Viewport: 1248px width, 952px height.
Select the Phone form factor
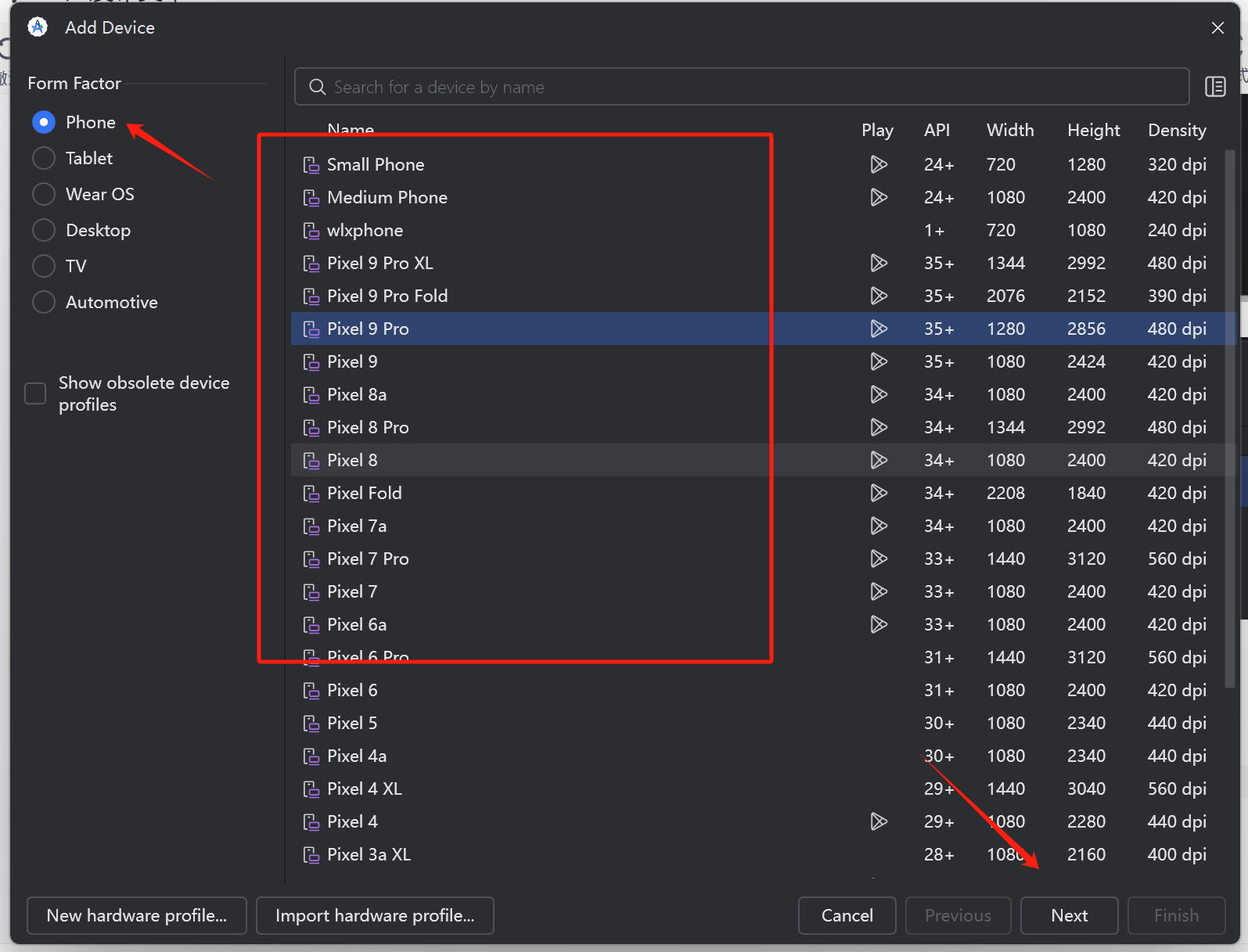click(x=44, y=122)
